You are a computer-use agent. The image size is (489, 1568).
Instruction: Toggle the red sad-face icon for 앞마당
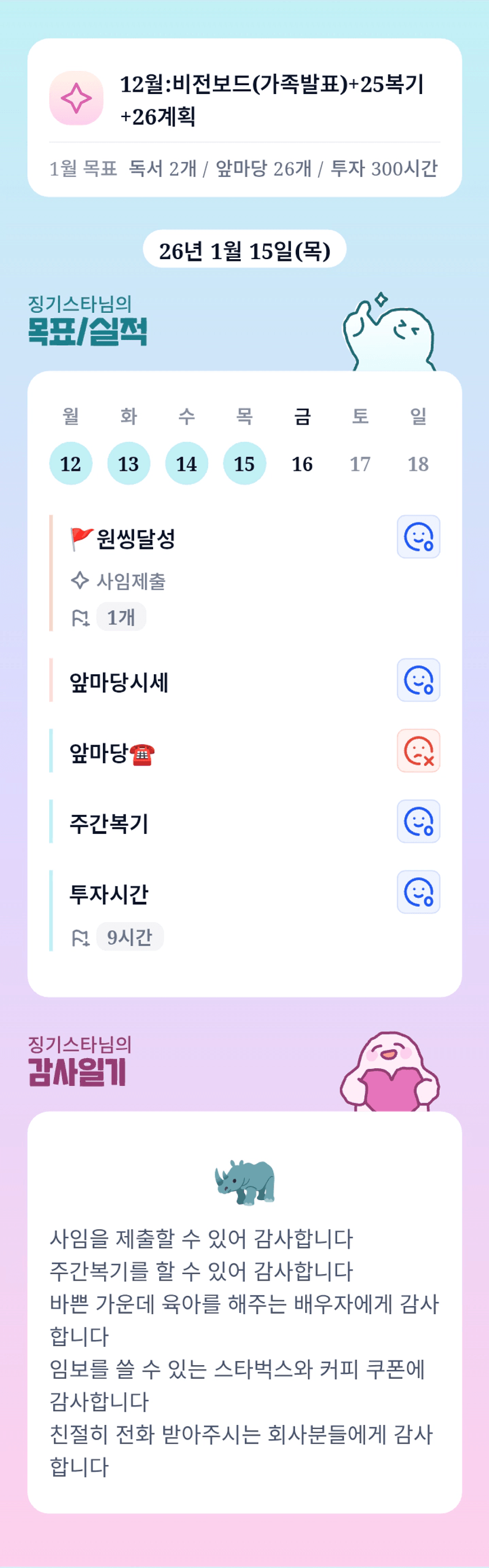pos(418,751)
